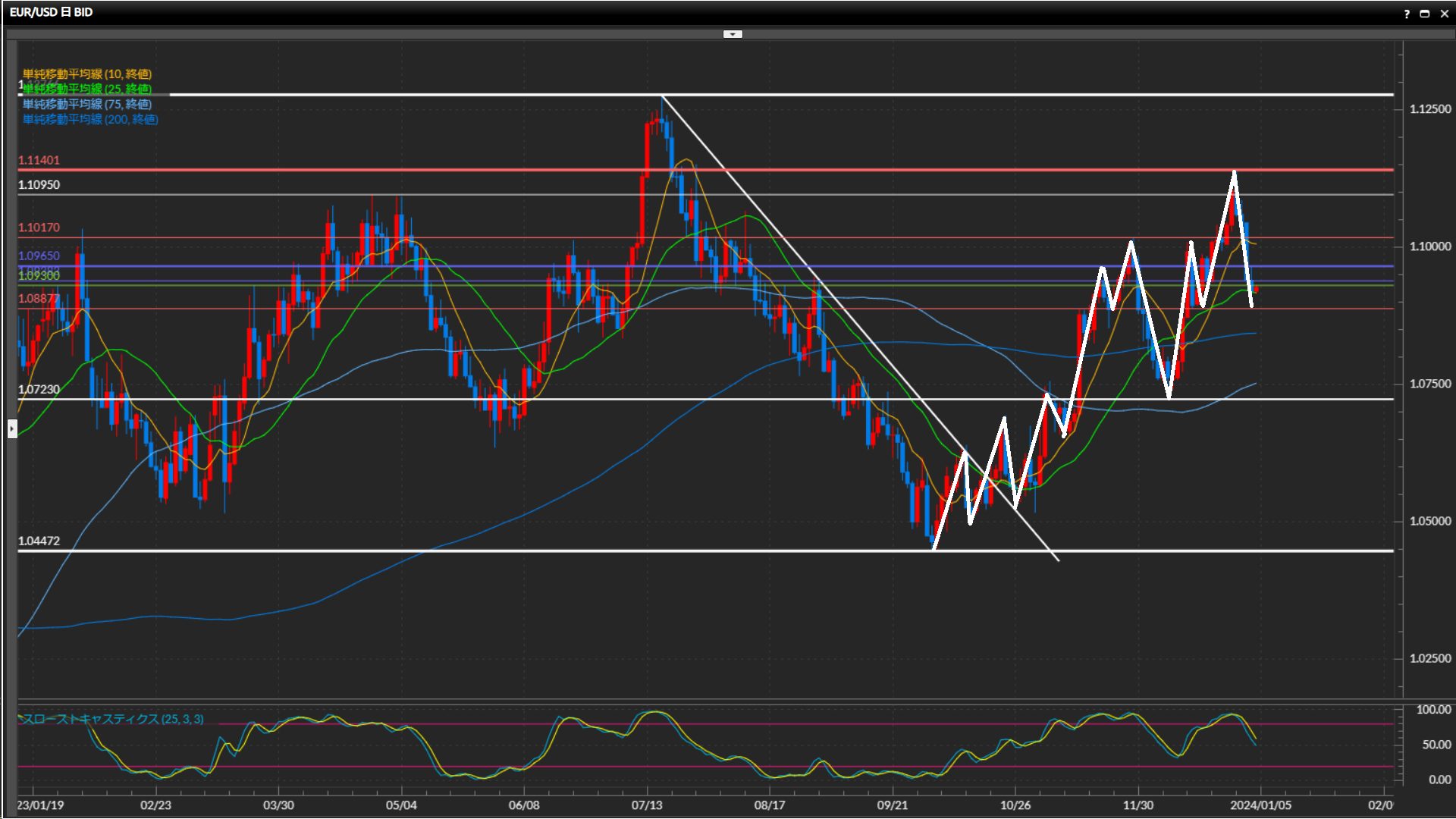1456x819 pixels.
Task: Click the Slow Stochastics (25,3,3) indicator label
Action: (112, 719)
